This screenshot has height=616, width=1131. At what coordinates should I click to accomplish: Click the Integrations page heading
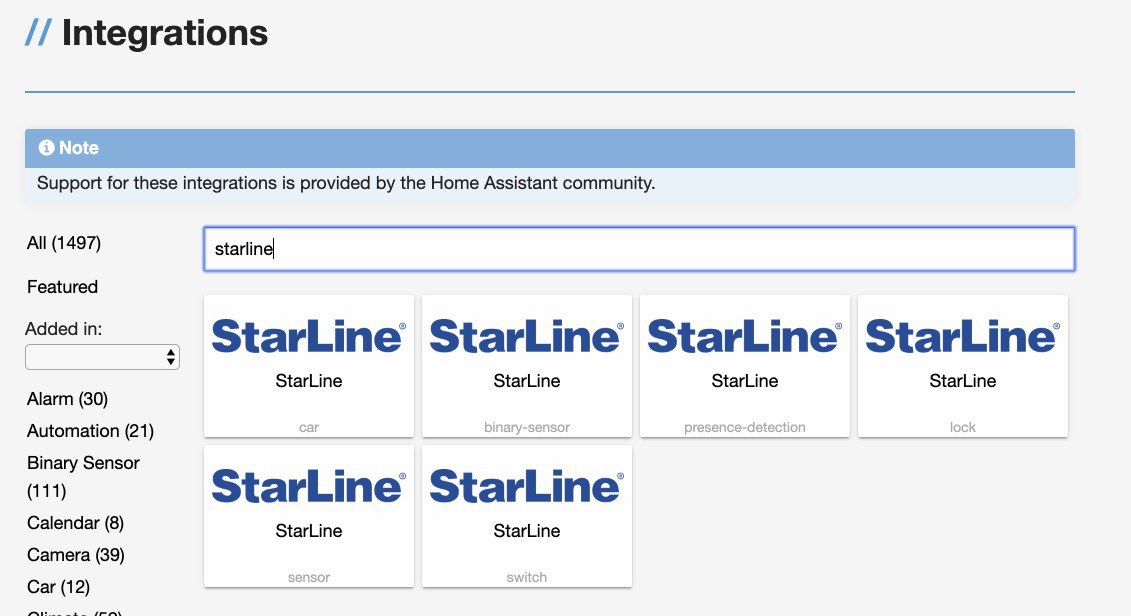164,33
